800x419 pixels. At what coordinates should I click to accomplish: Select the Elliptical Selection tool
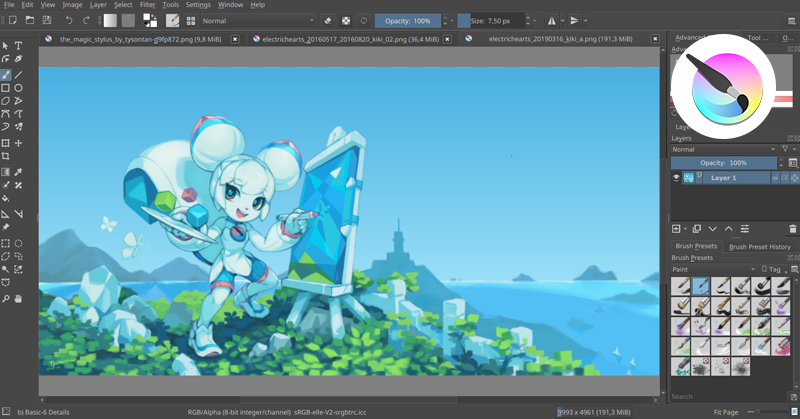(x=18, y=243)
